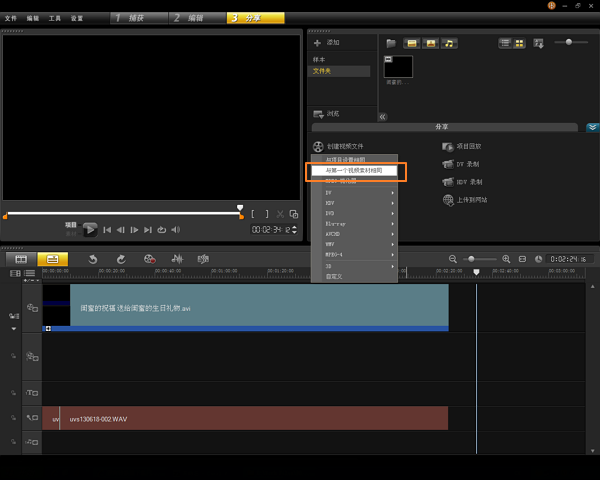600x480 pixels.
Task: Switch to step 2 Edit tab
Action: (x=197, y=18)
